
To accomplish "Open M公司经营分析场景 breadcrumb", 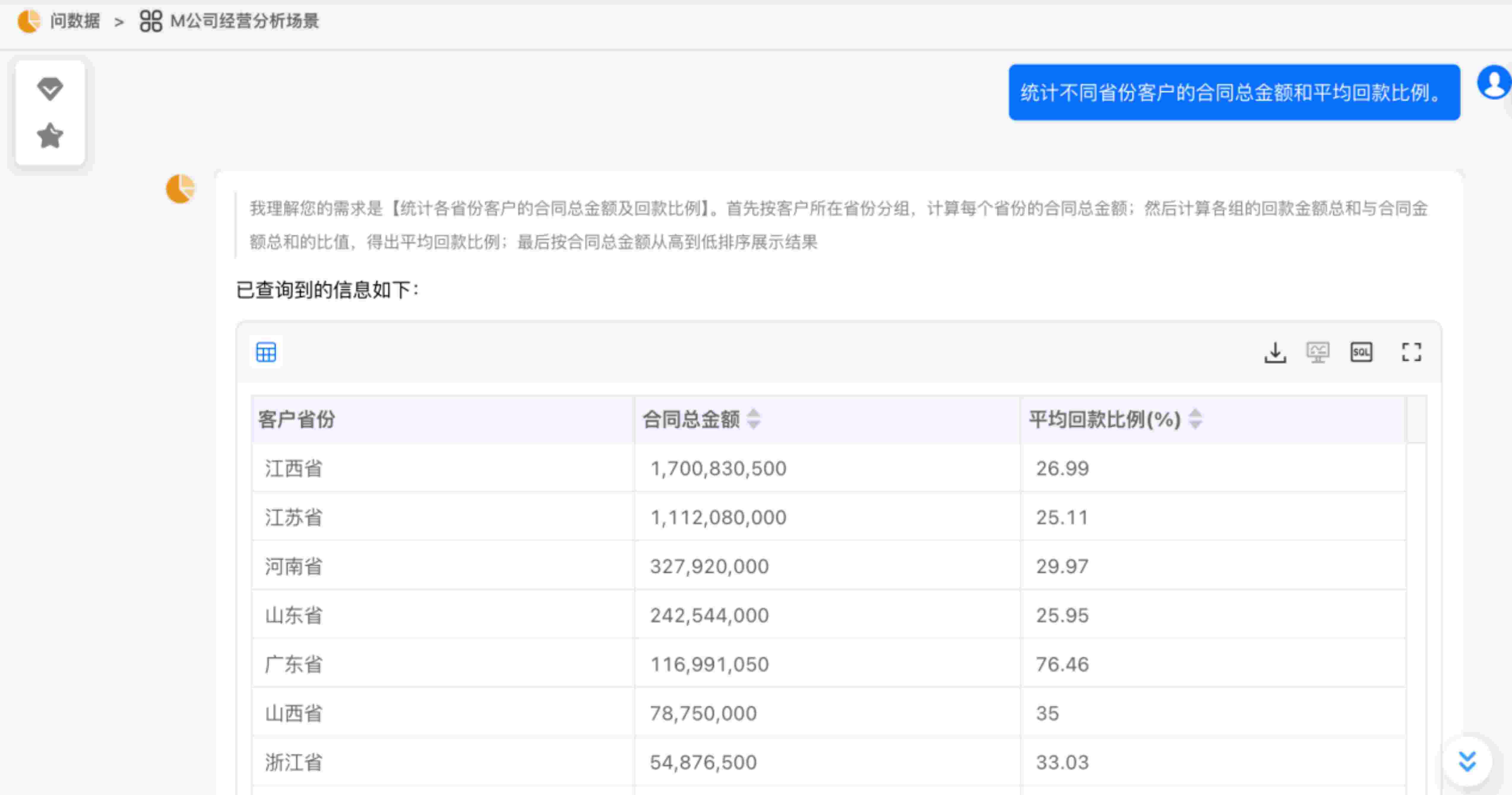I will (243, 21).
